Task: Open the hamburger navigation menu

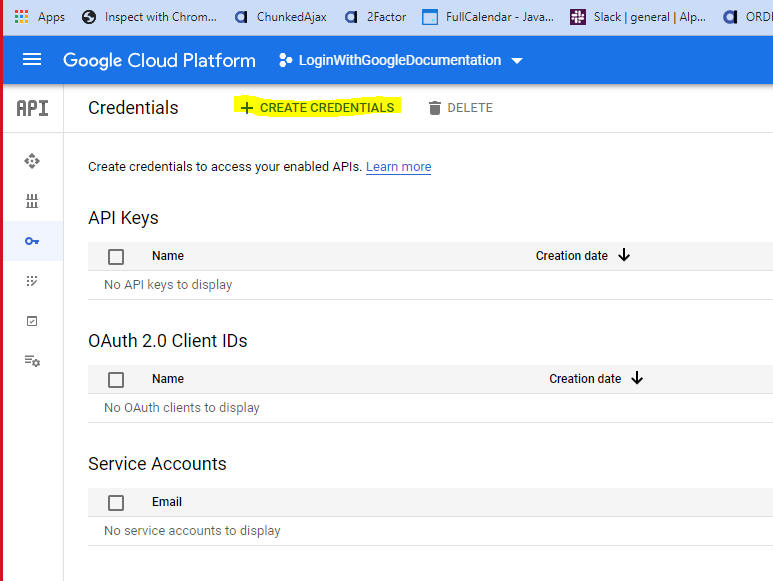Action: tap(32, 60)
